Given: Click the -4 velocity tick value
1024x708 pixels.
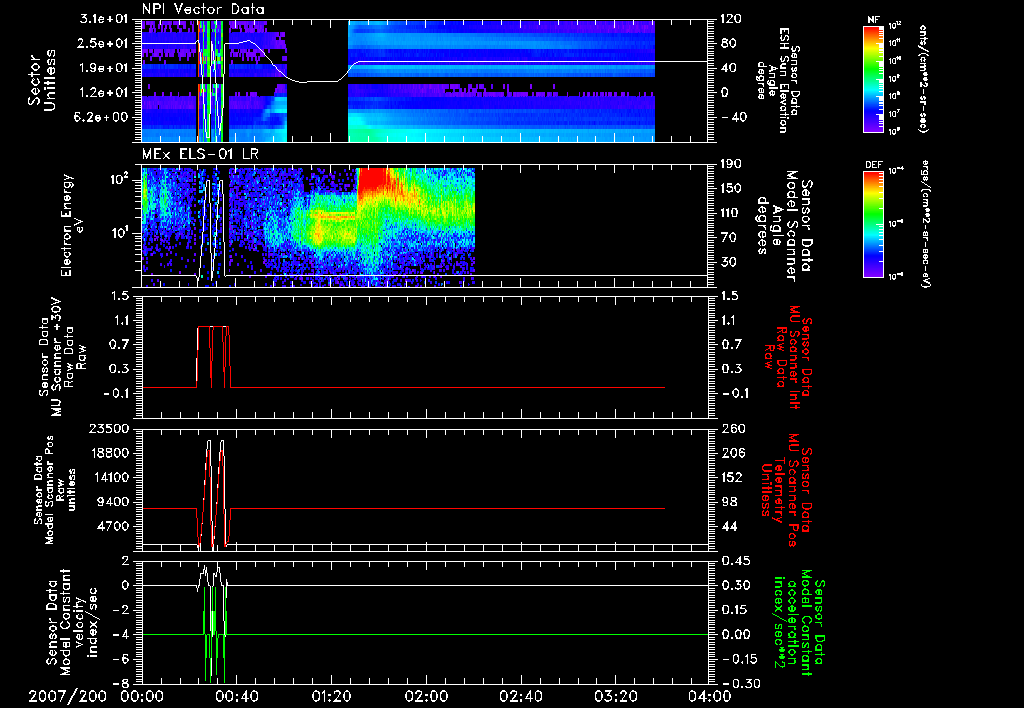Looking at the screenshot, I should point(122,635).
